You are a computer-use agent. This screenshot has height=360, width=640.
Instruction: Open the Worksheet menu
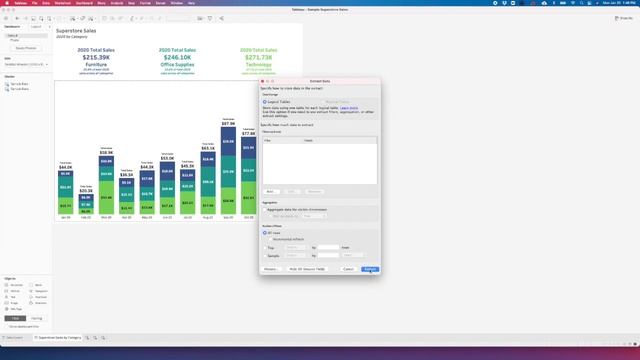(x=62, y=3)
